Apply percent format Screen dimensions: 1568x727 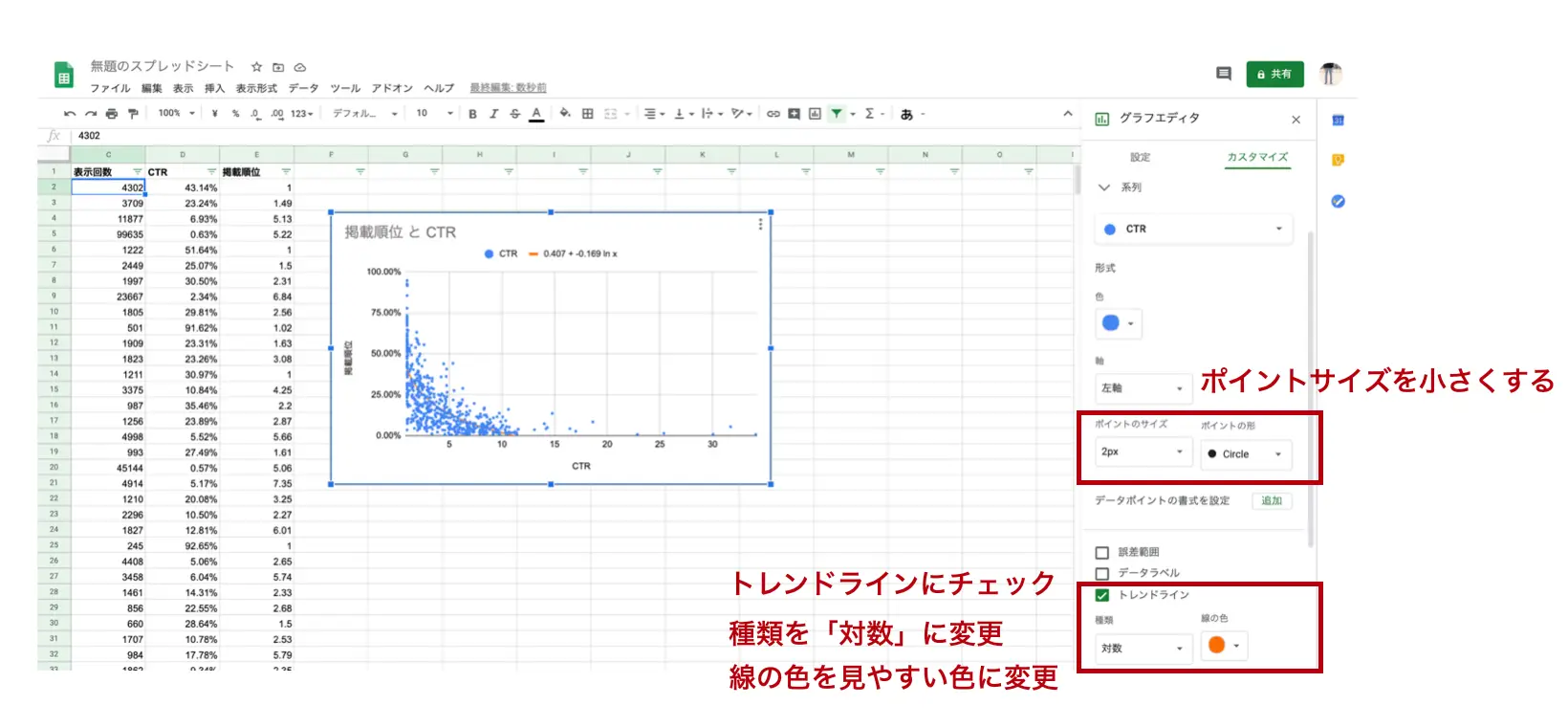tap(235, 114)
